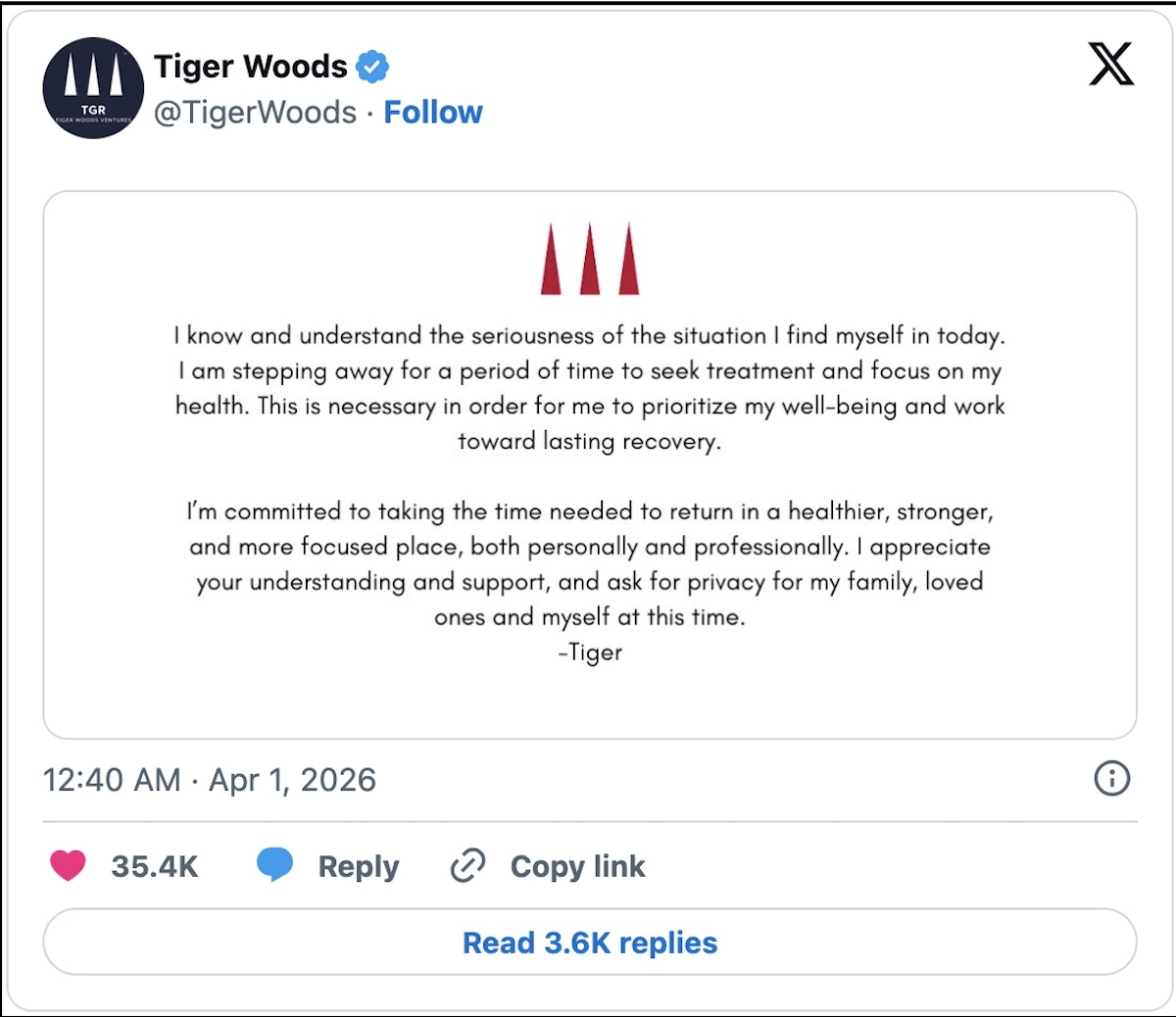Click the red three-spike logo in statement
Viewport: 1176px width, 1017px height.
point(590,260)
